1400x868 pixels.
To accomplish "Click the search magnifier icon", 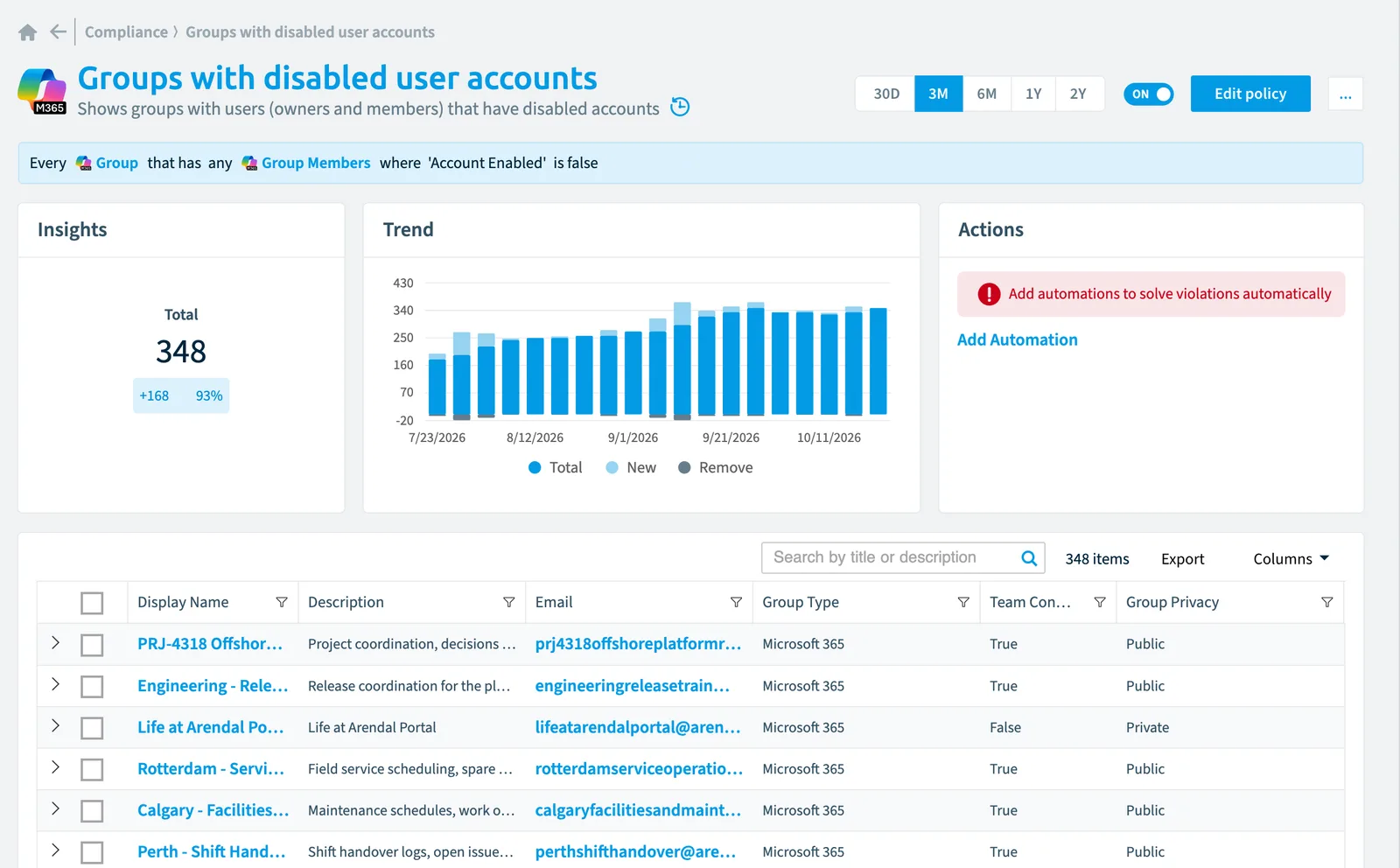I will 1029,558.
